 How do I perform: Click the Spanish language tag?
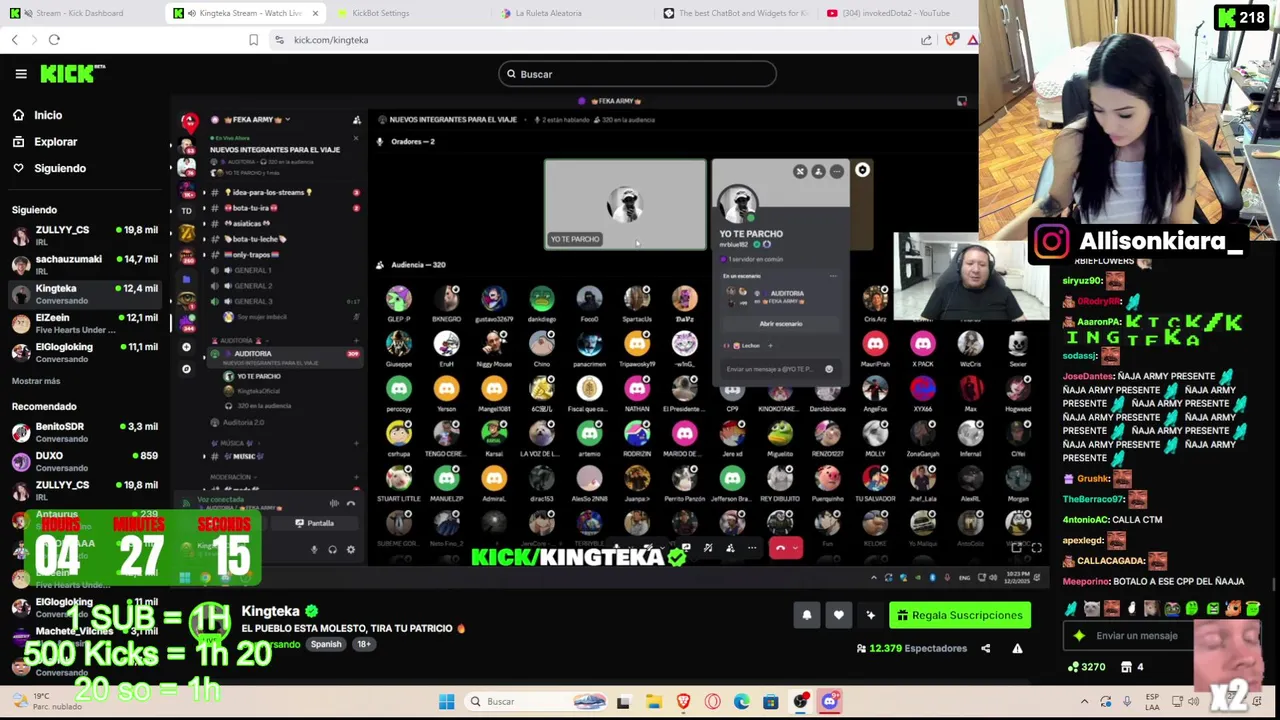pyautogui.click(x=326, y=644)
